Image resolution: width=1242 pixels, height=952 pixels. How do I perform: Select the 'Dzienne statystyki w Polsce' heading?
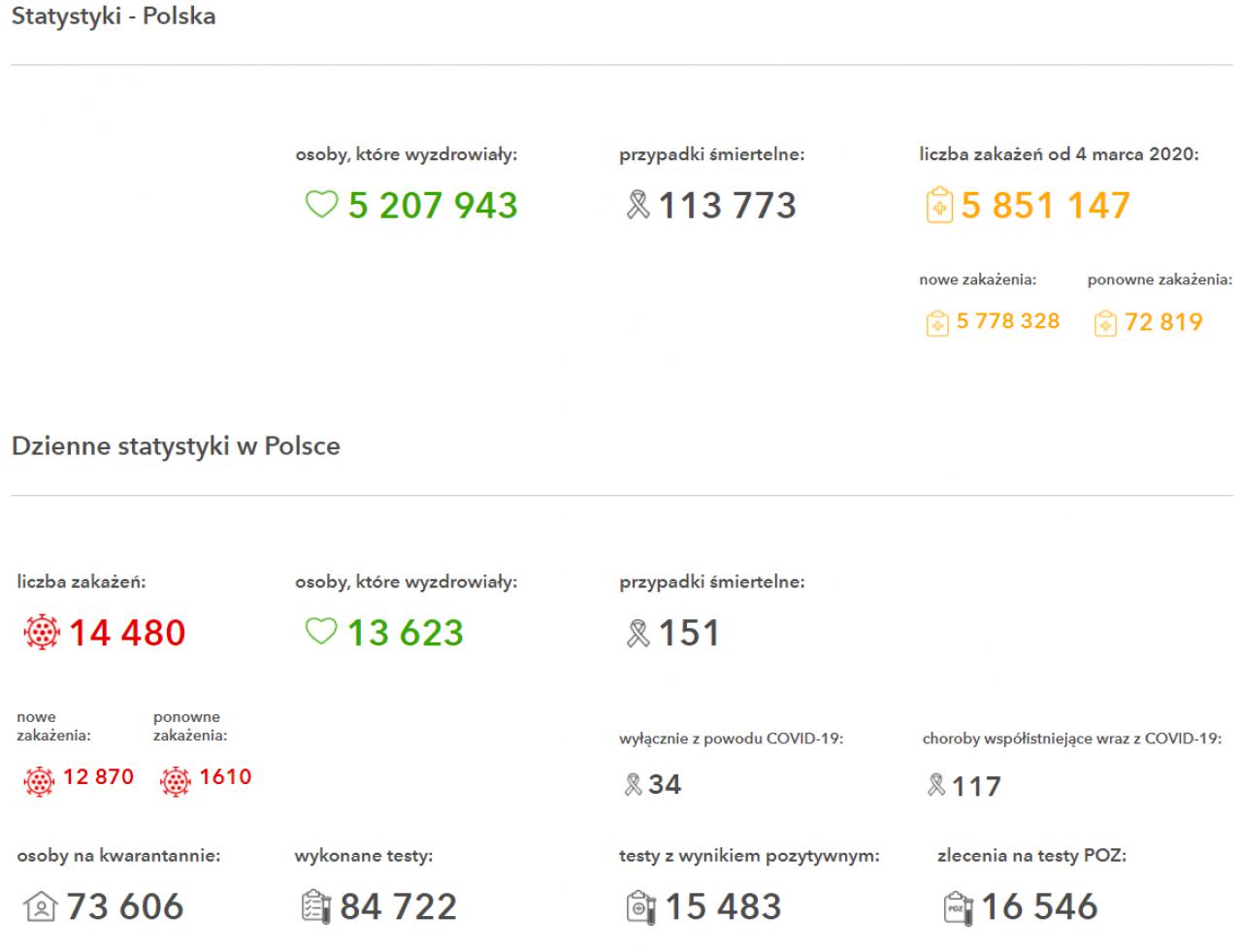[x=176, y=446]
